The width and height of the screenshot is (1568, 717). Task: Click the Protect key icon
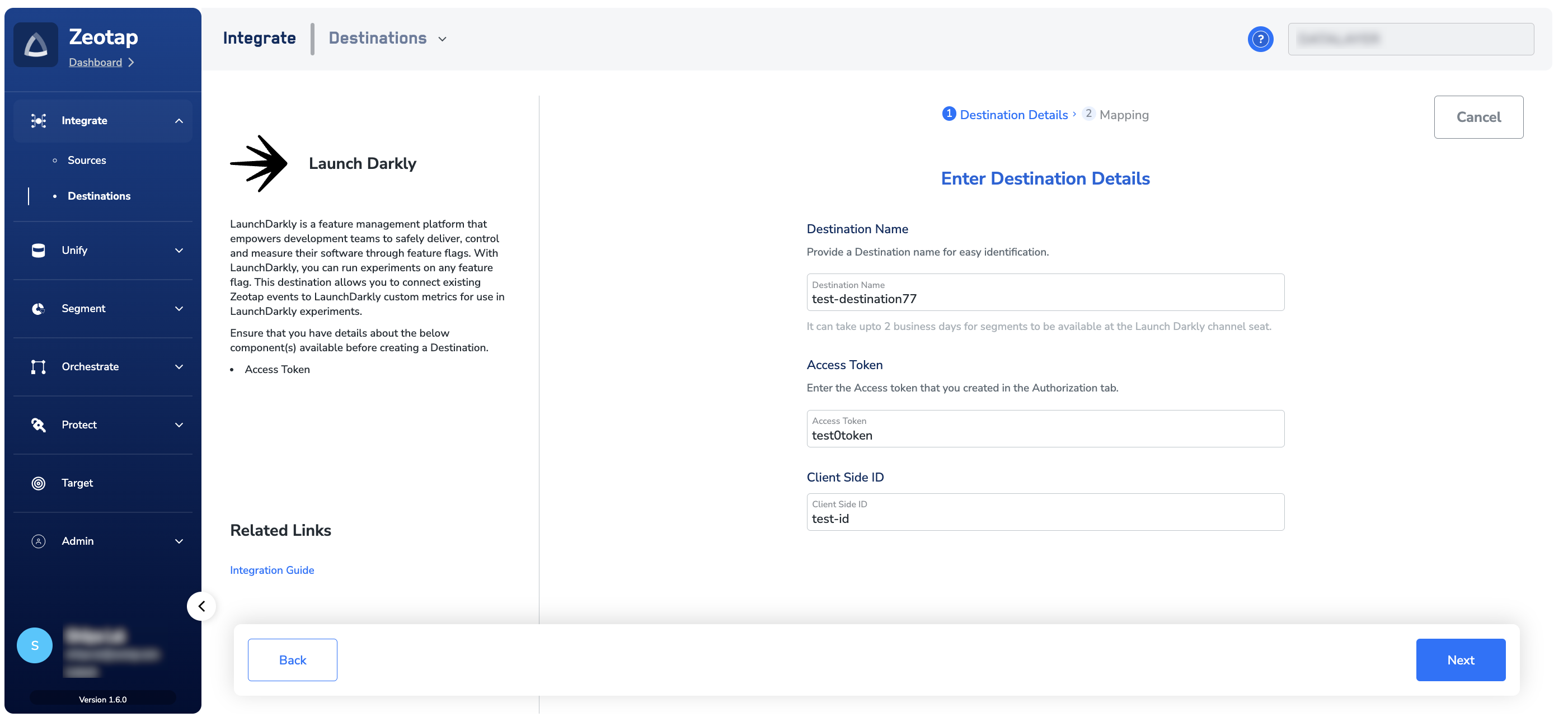[39, 424]
